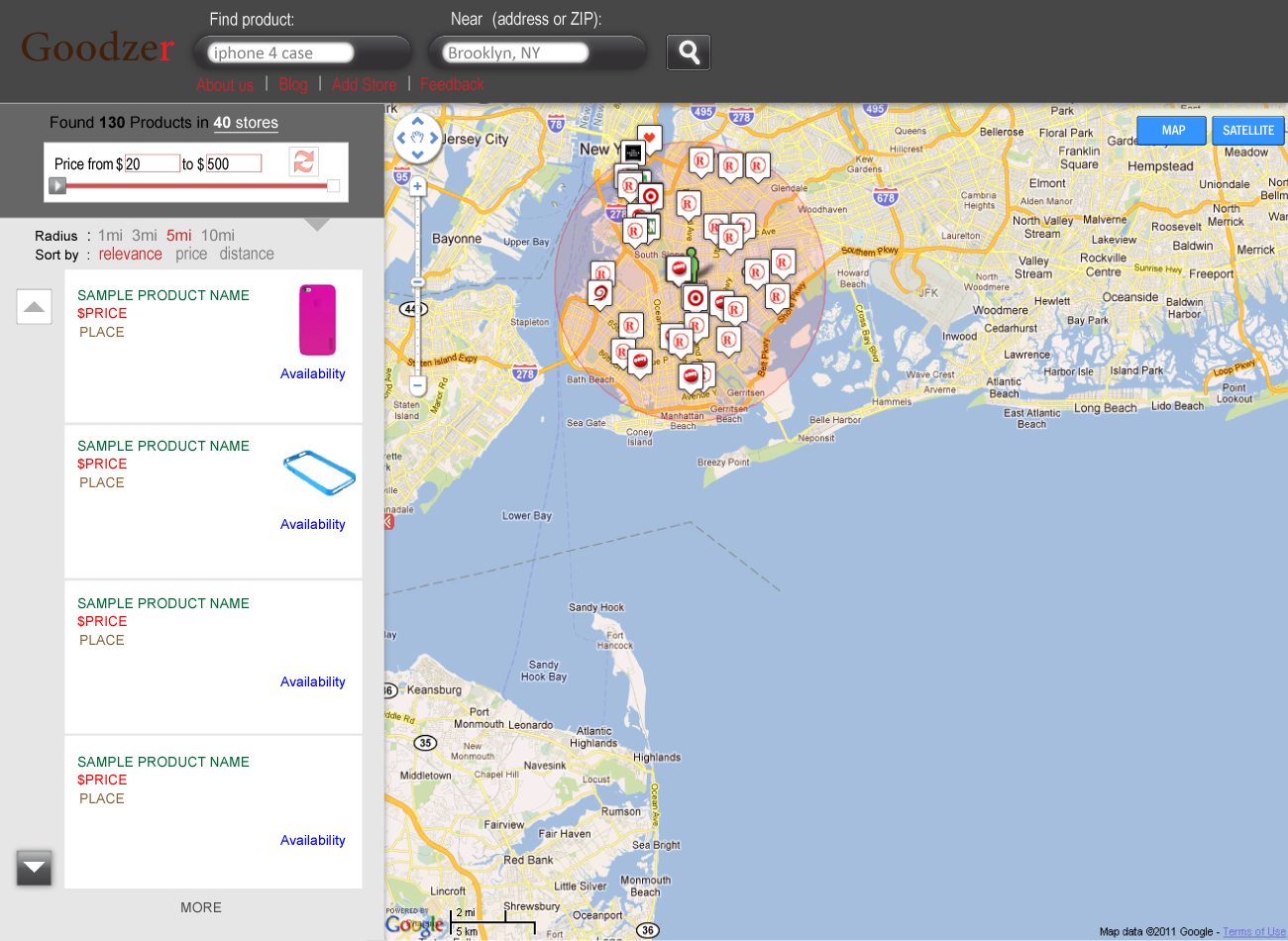
Task: Open Availability for the pink case product
Action: coord(313,373)
